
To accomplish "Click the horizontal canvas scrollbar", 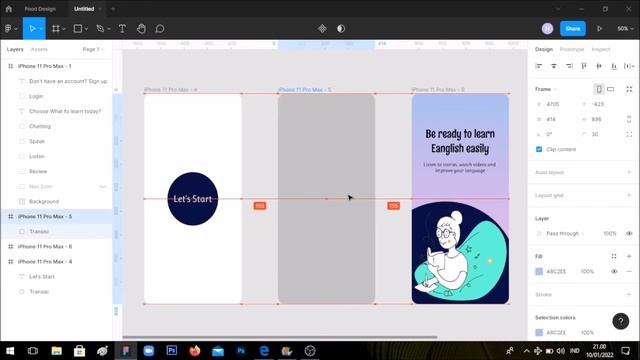I will click(x=280, y=337).
